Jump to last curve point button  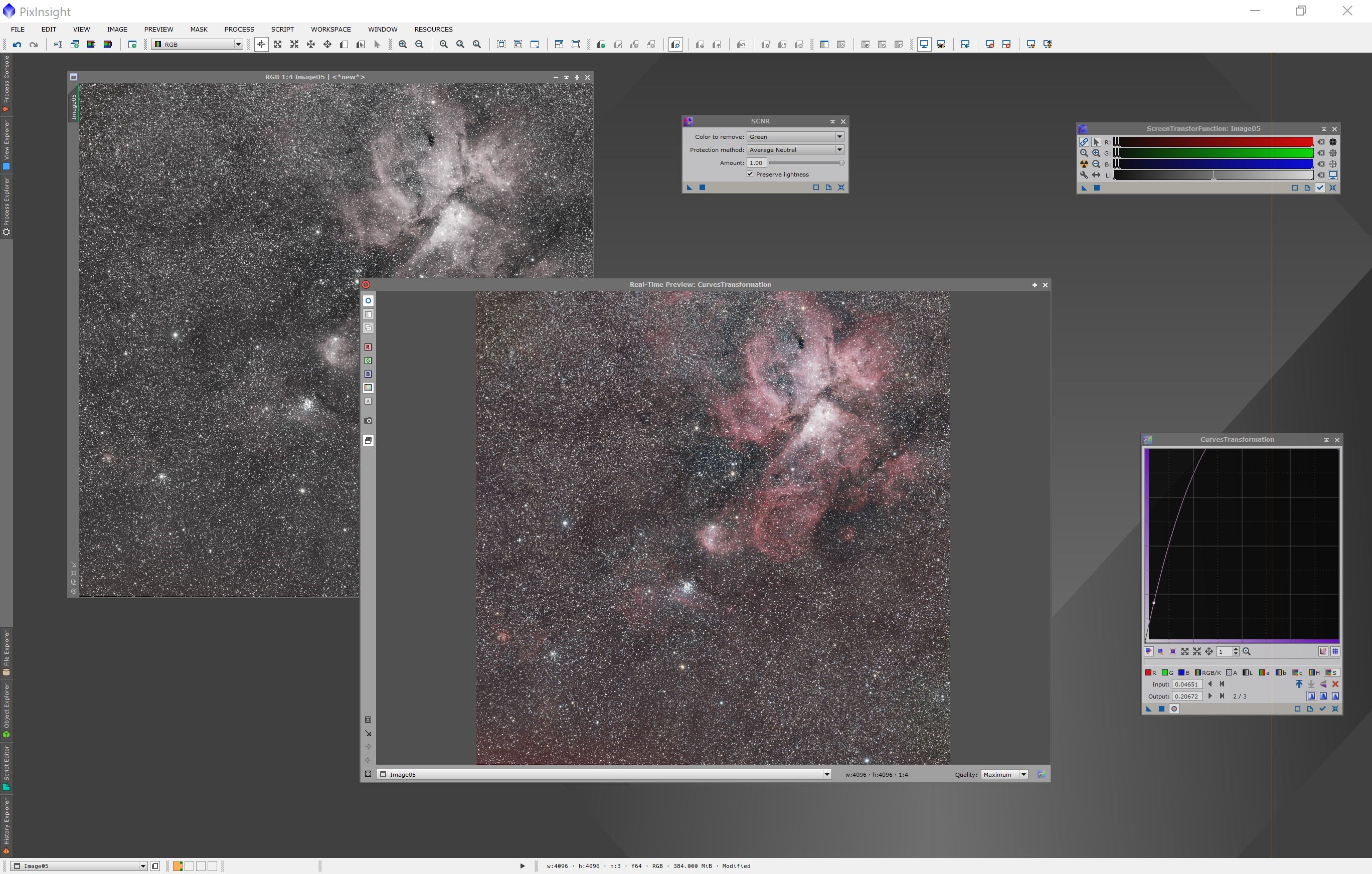tap(1222, 696)
